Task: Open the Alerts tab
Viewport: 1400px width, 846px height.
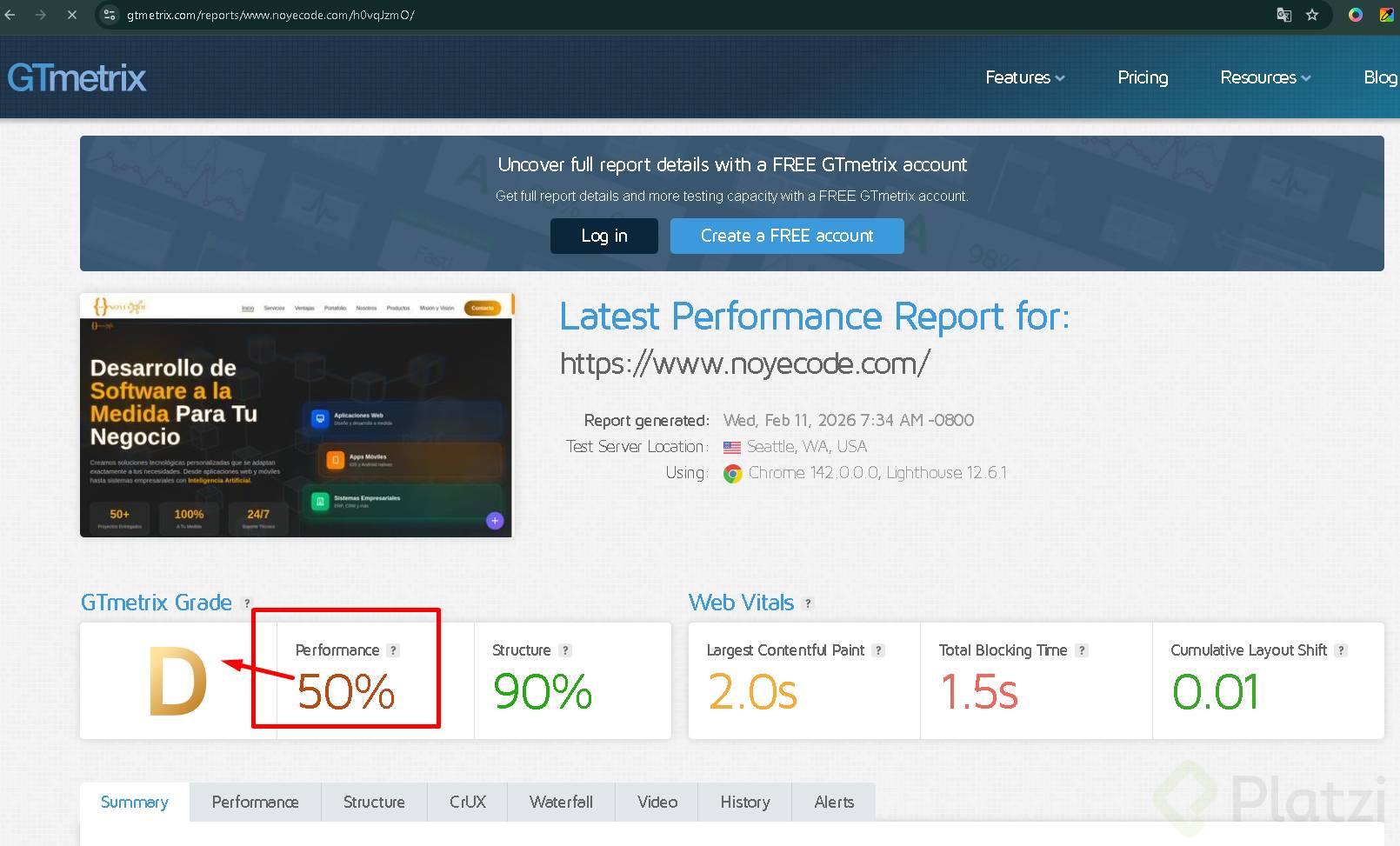Action: tap(834, 803)
